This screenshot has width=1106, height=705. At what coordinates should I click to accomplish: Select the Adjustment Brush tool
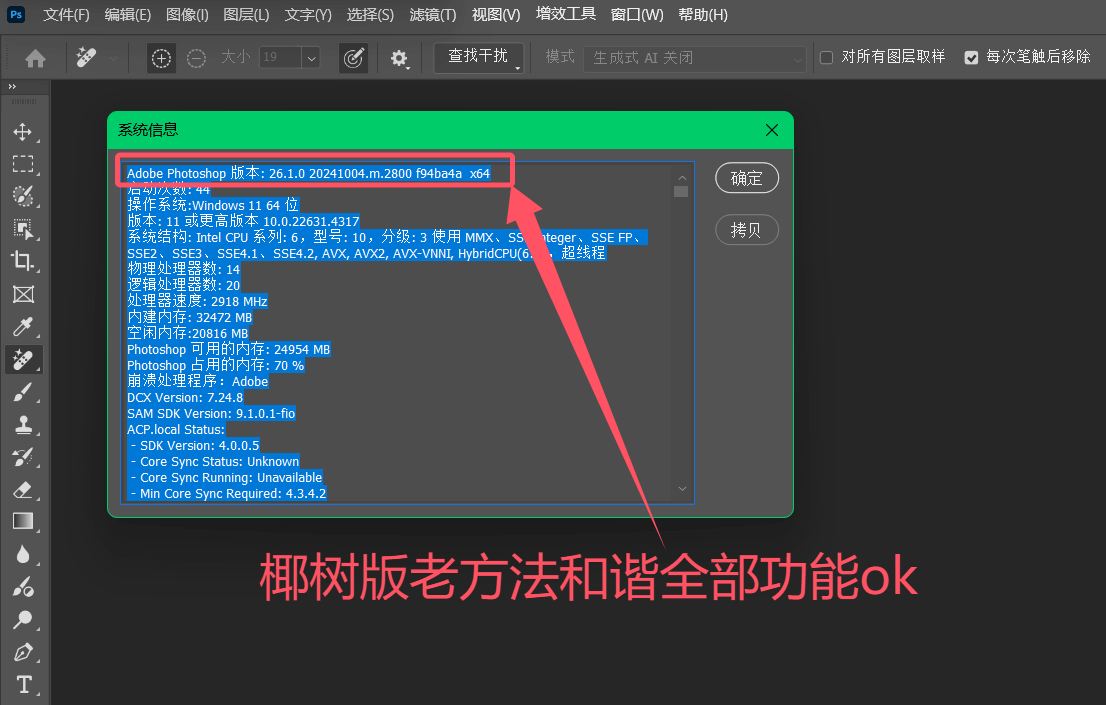click(x=23, y=587)
